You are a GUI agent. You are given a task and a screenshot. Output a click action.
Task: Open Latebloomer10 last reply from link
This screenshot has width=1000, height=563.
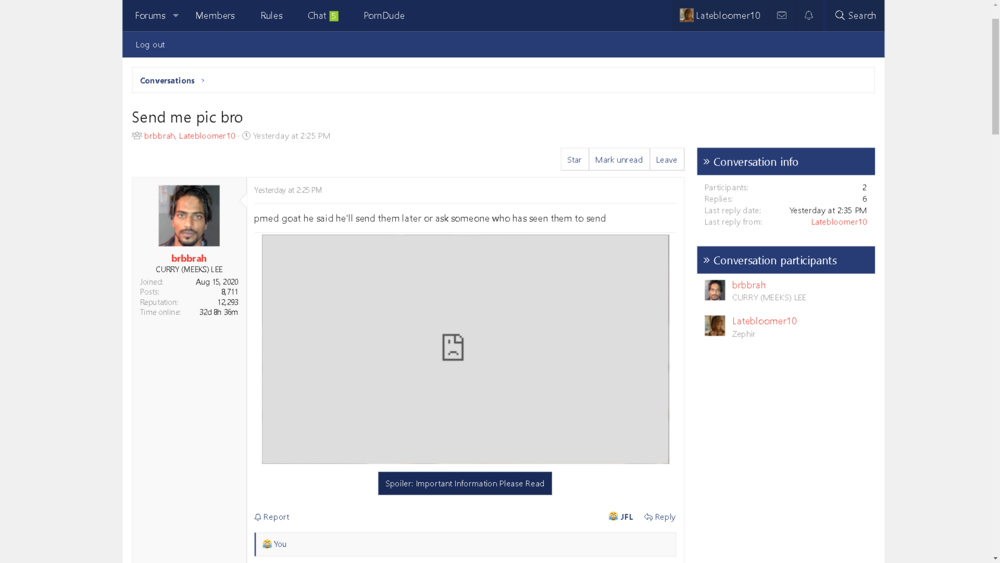click(839, 222)
